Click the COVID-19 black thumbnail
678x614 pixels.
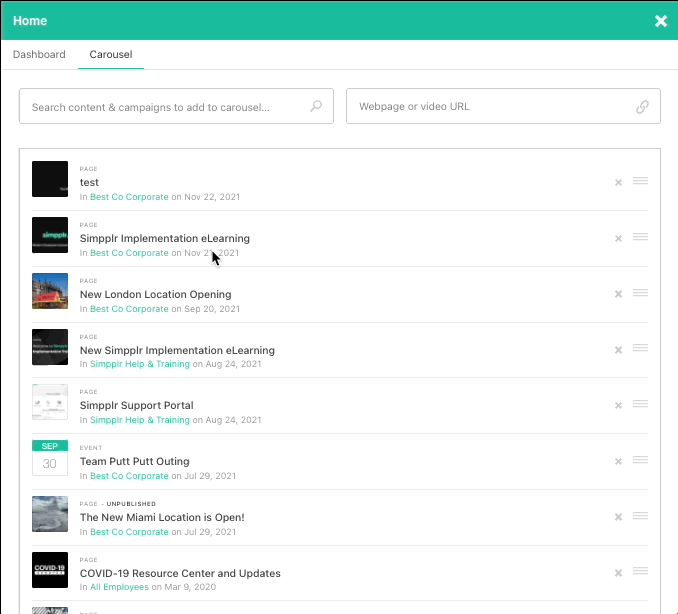[x=50, y=570]
